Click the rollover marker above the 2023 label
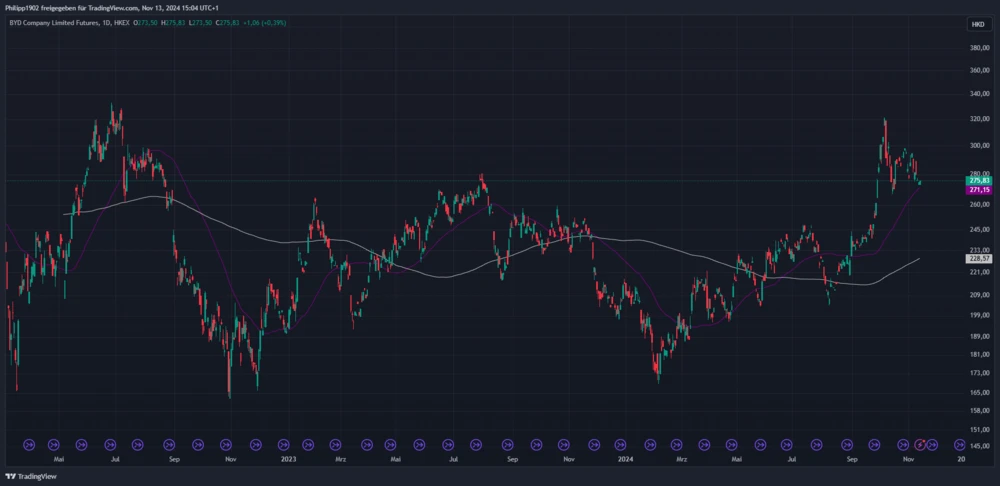Screen dimensions: 1000x486 (285, 443)
